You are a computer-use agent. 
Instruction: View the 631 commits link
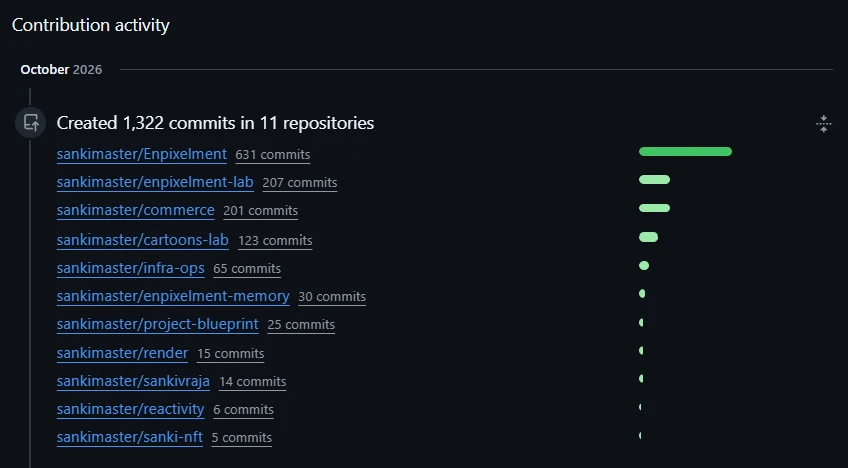[x=273, y=155]
